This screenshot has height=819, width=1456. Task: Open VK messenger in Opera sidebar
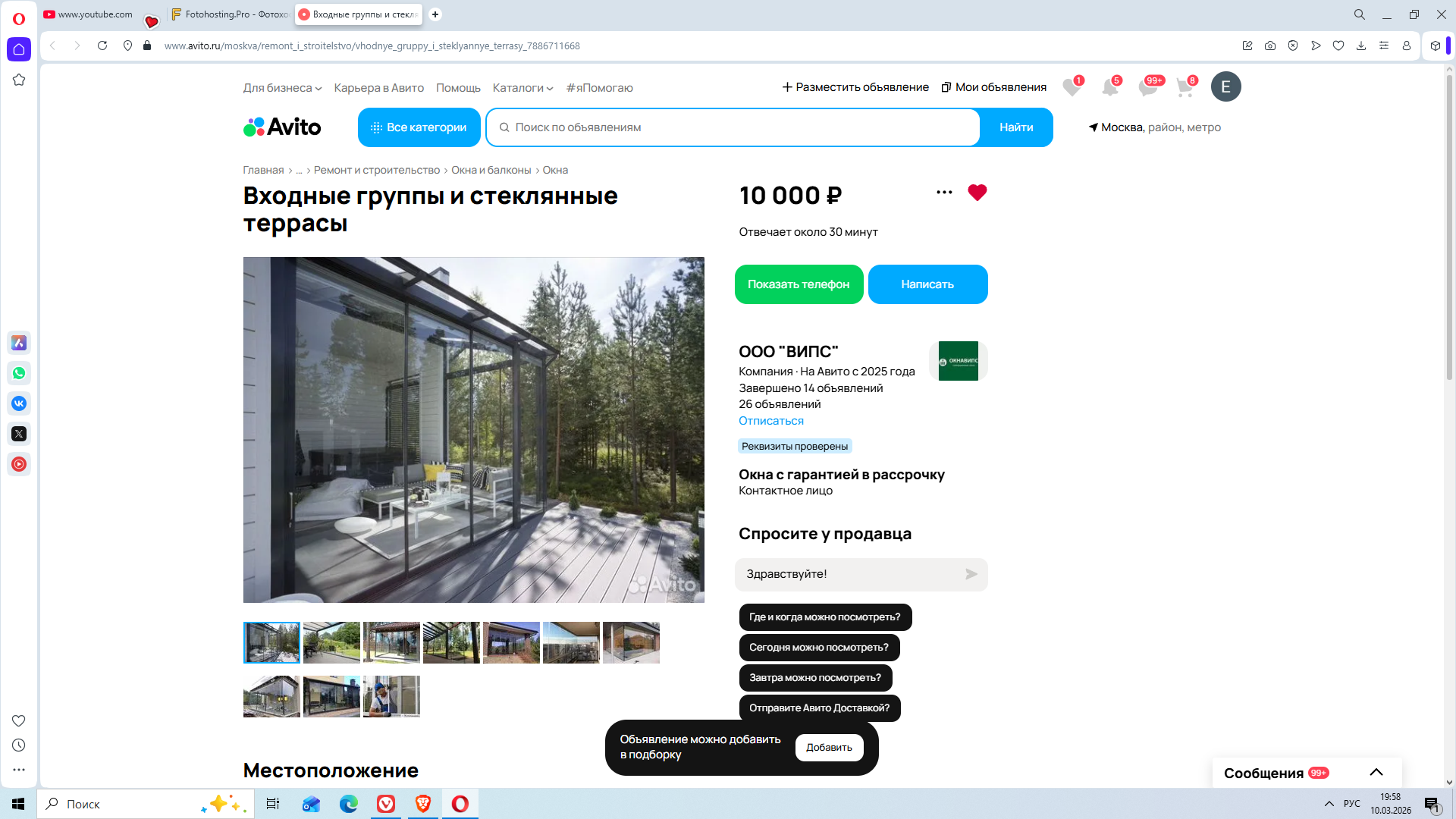[x=19, y=403]
